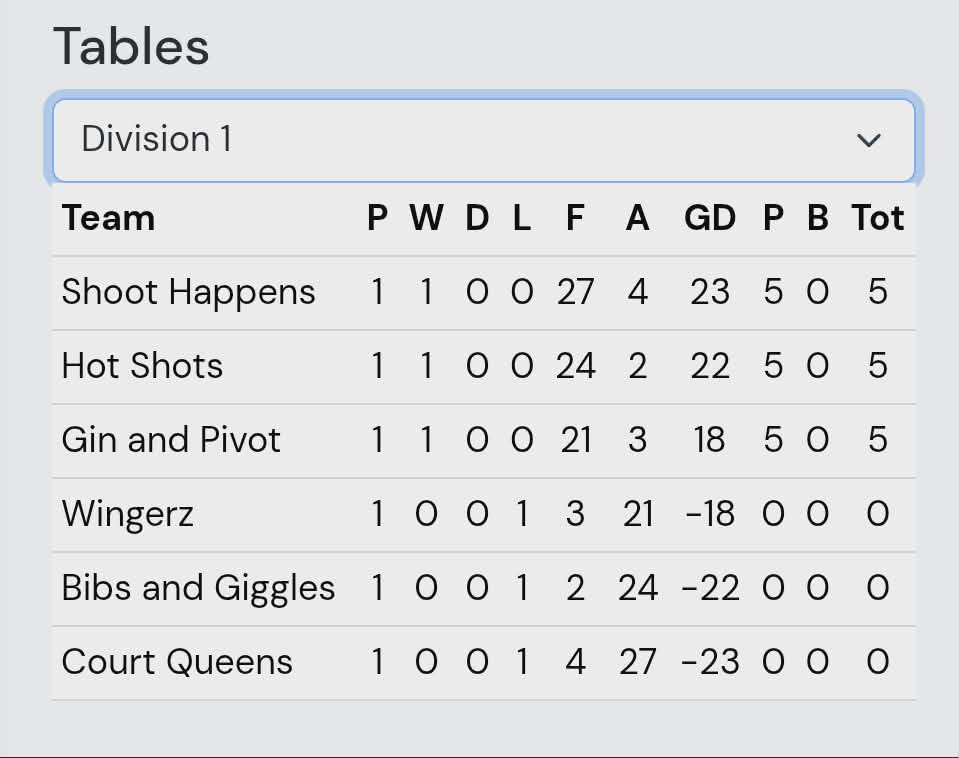Click the Tot column header
Image resolution: width=959 pixels, height=758 pixels.
coord(878,218)
